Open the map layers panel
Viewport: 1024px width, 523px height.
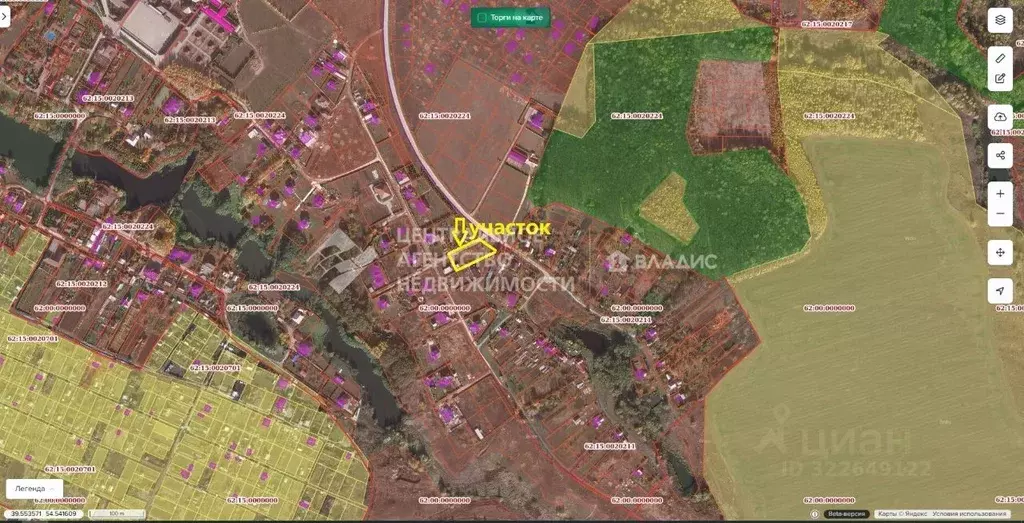click(1000, 20)
